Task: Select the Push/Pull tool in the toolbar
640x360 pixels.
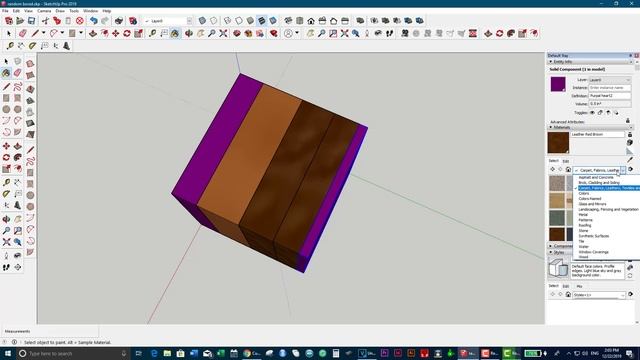Action: coord(93,33)
